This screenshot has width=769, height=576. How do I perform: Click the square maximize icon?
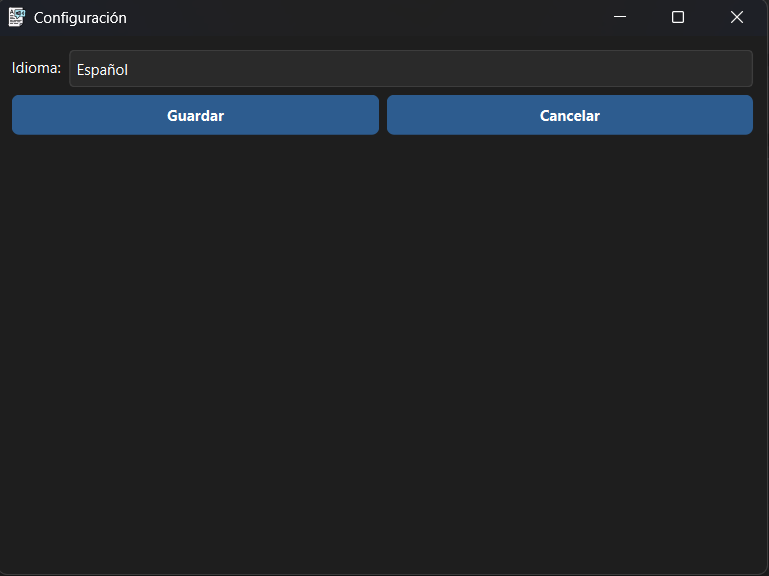(x=678, y=17)
